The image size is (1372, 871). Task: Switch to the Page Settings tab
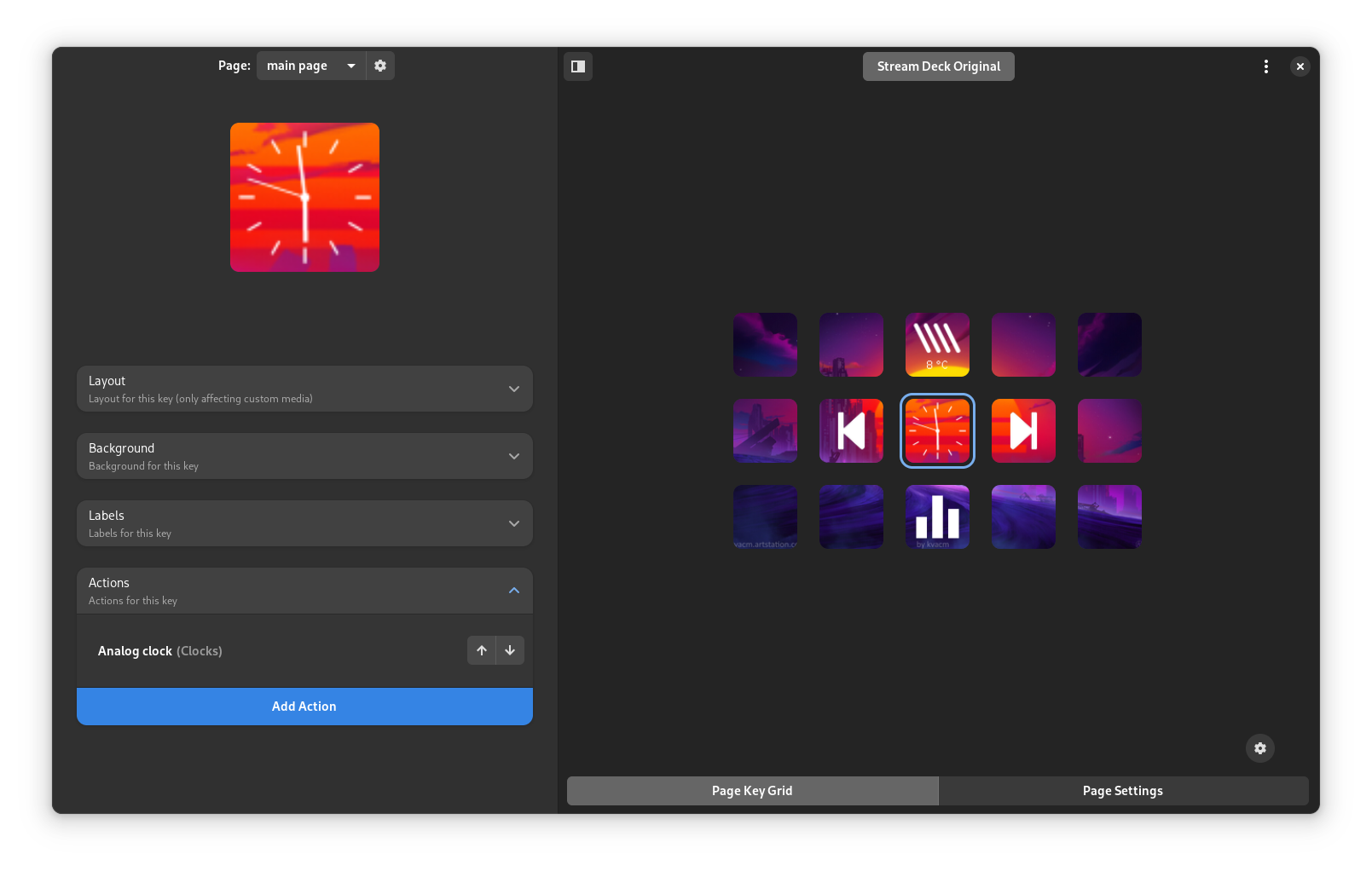(x=1122, y=791)
